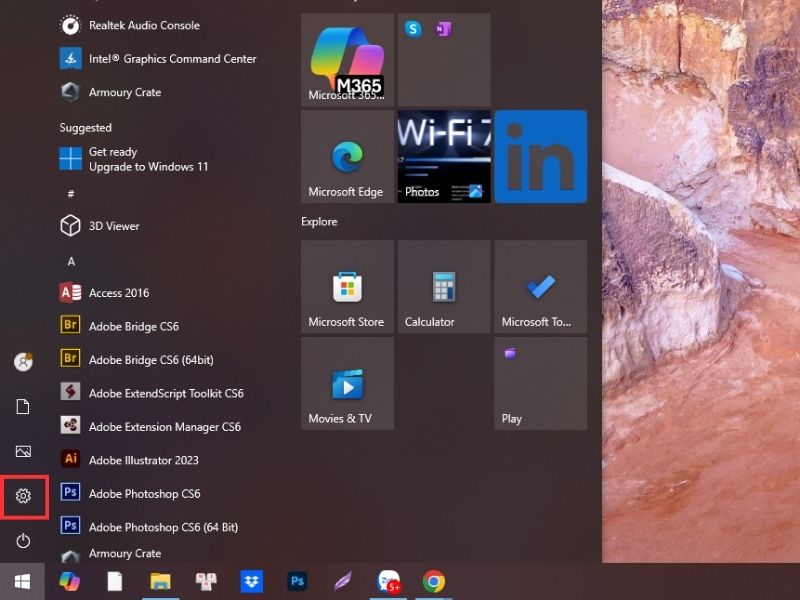
Task: Open the Documents icon in sidebar
Action: [x=23, y=407]
